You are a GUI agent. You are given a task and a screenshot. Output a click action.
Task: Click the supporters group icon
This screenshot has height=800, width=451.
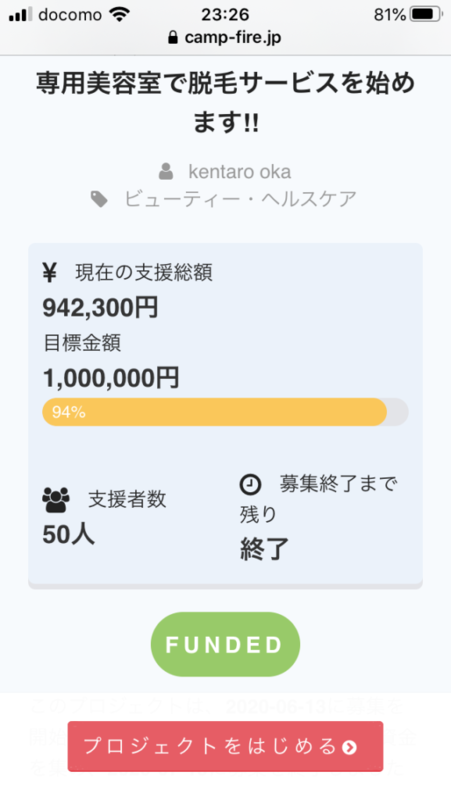coord(56,500)
